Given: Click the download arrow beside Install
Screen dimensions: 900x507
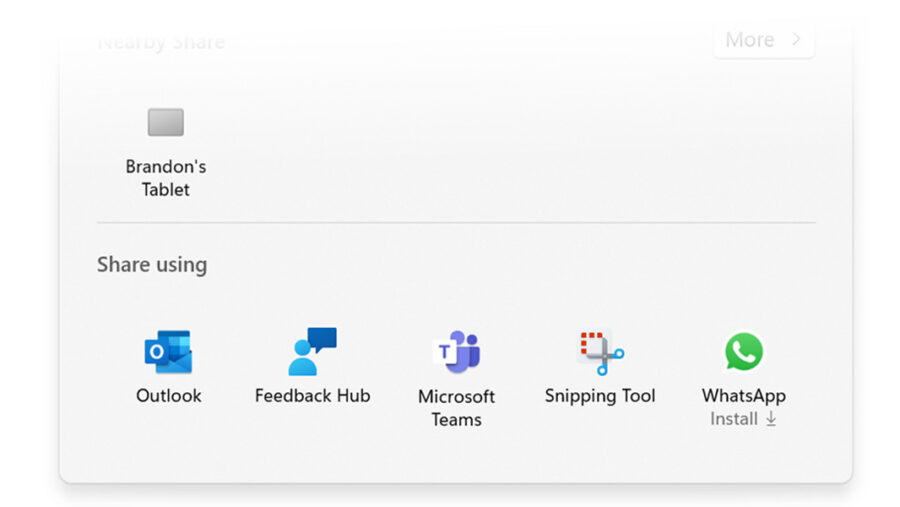Looking at the screenshot, I should click(771, 419).
